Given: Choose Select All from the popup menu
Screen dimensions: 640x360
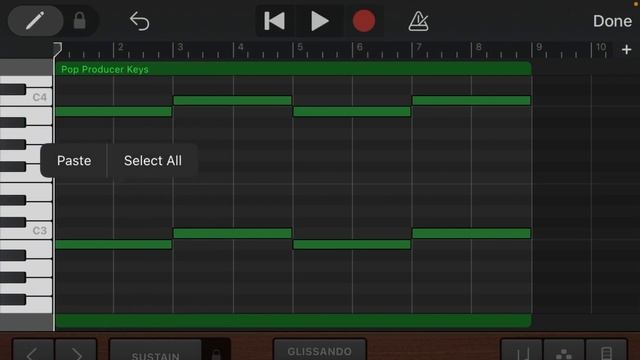Looking at the screenshot, I should [153, 160].
